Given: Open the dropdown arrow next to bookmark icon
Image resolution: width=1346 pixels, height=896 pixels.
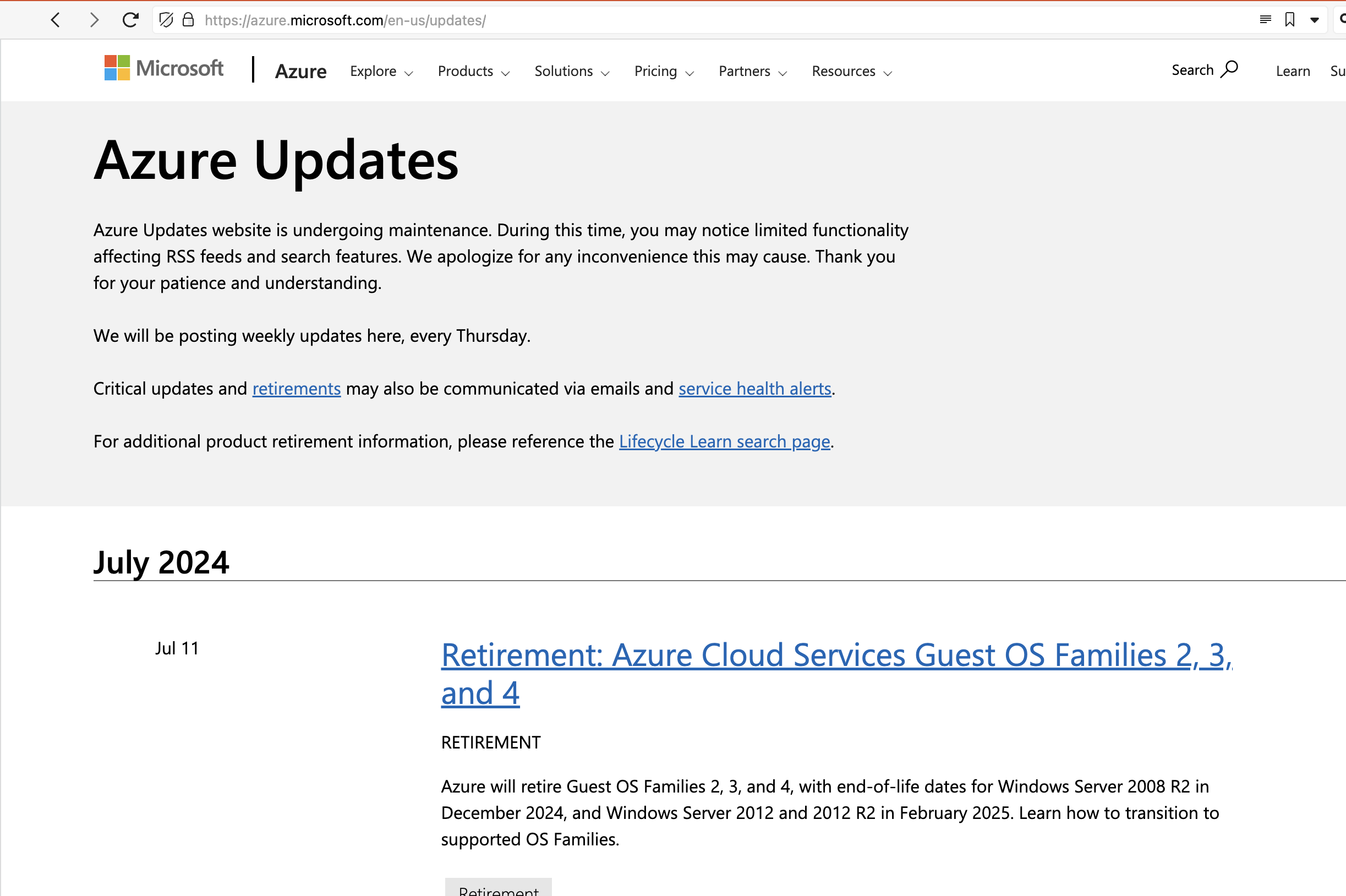Looking at the screenshot, I should coord(1315,20).
